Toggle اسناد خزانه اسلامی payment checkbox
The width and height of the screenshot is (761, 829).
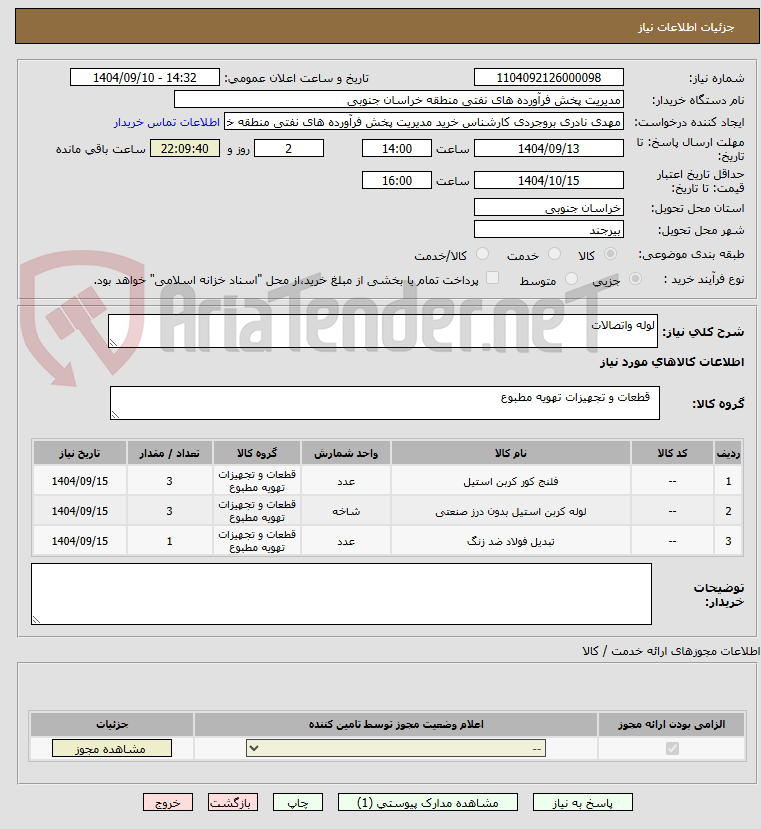click(x=492, y=278)
